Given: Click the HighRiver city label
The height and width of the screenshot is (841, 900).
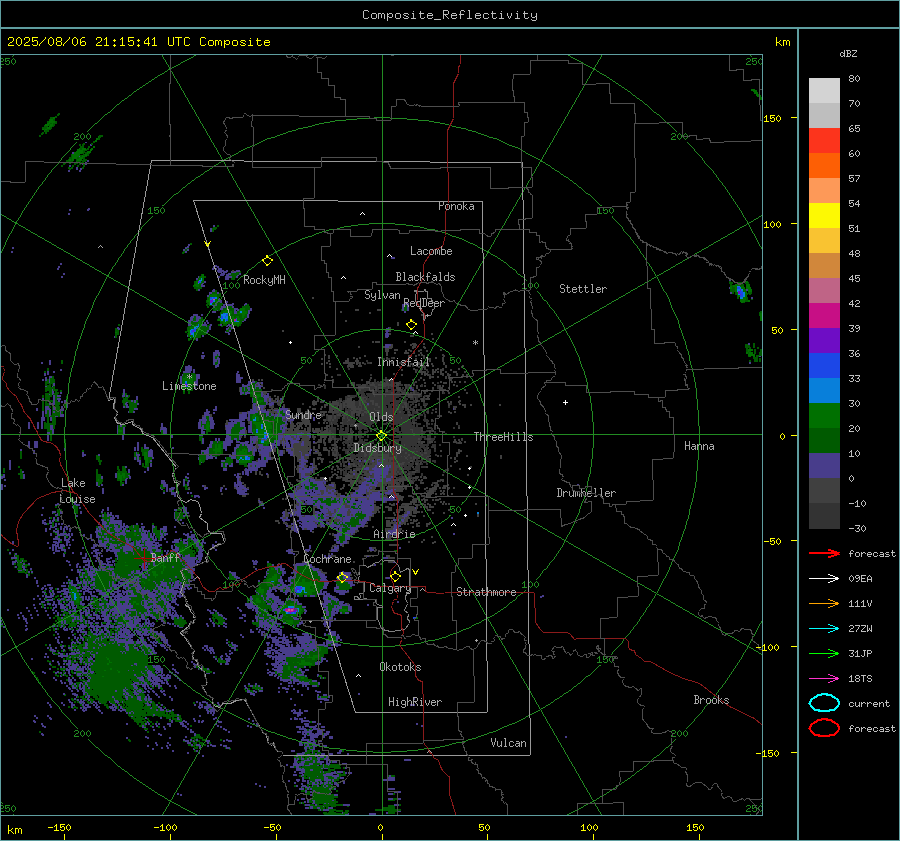Looking at the screenshot, I should coord(415,702).
